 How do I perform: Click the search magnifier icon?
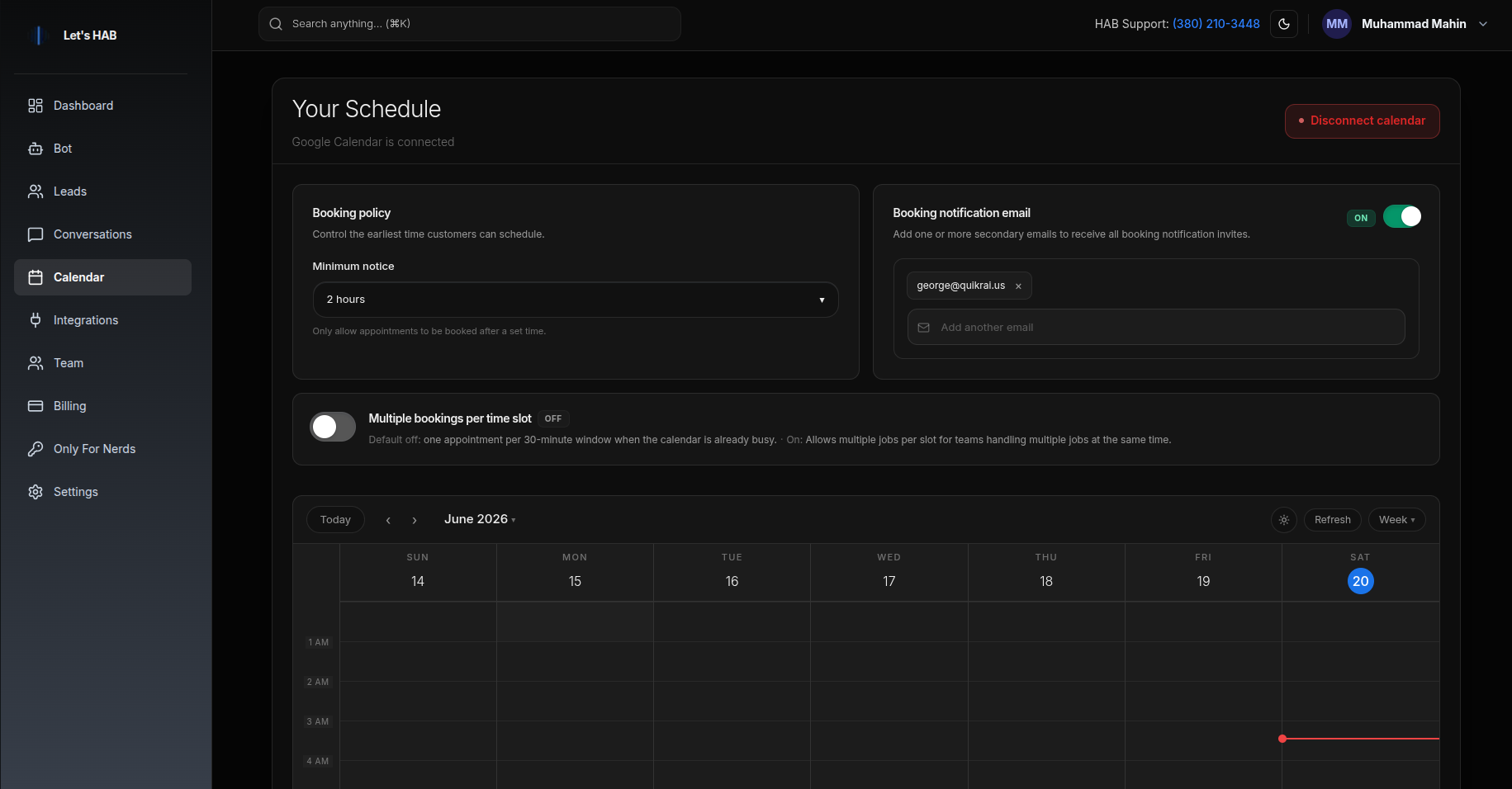pos(276,24)
